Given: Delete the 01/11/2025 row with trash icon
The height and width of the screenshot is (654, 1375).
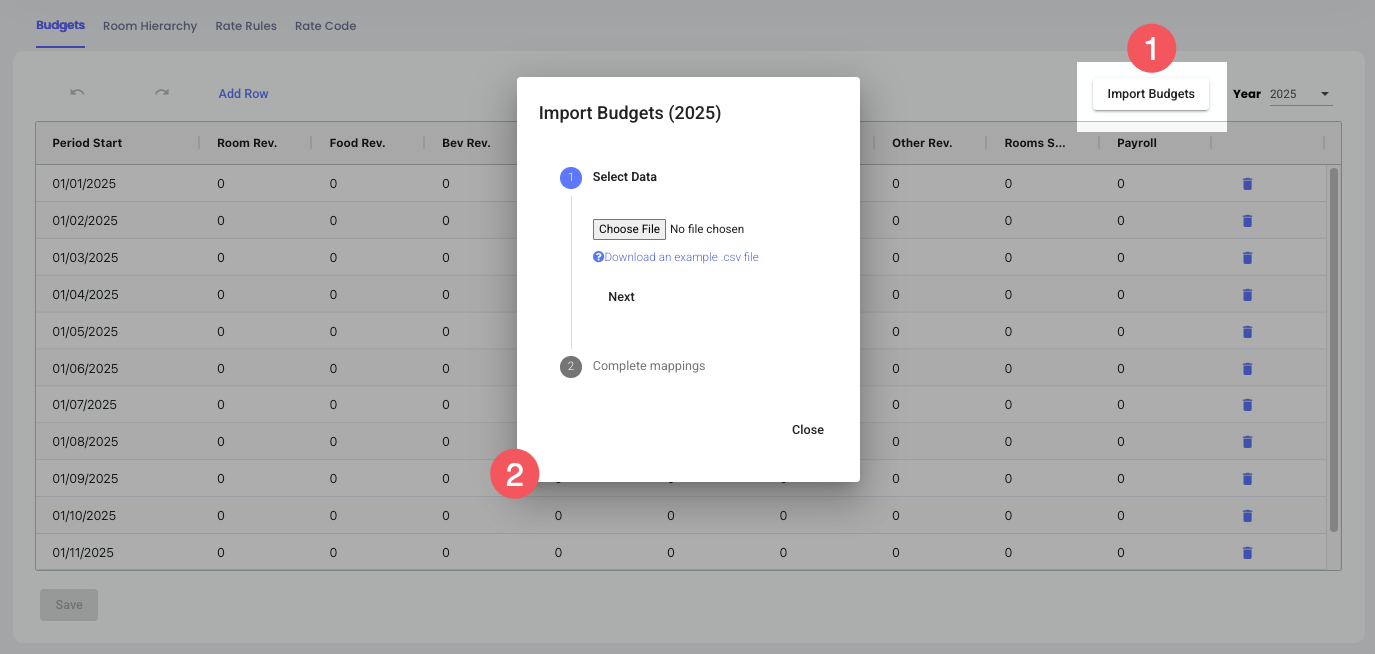Looking at the screenshot, I should (x=1247, y=552).
